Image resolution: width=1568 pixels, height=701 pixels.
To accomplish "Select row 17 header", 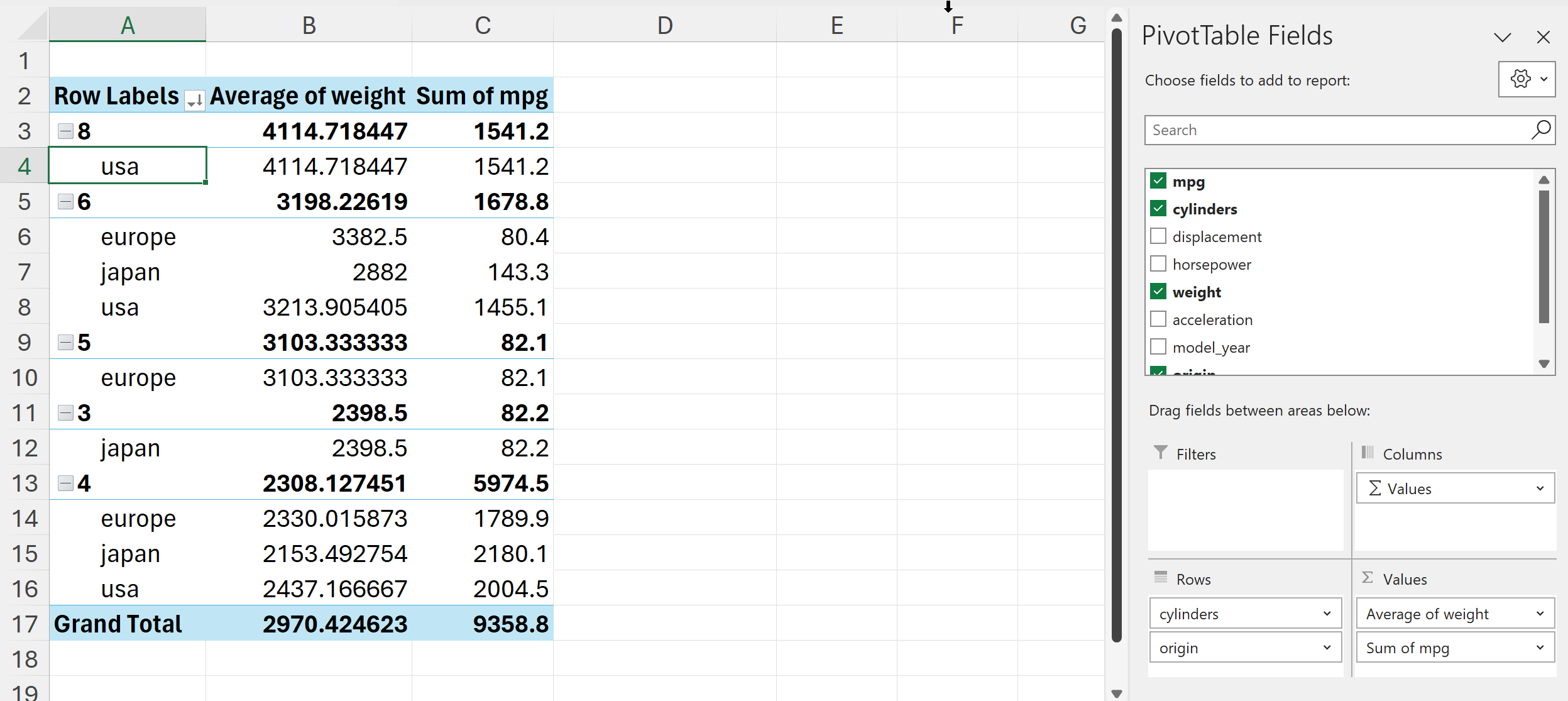I will coord(24,624).
